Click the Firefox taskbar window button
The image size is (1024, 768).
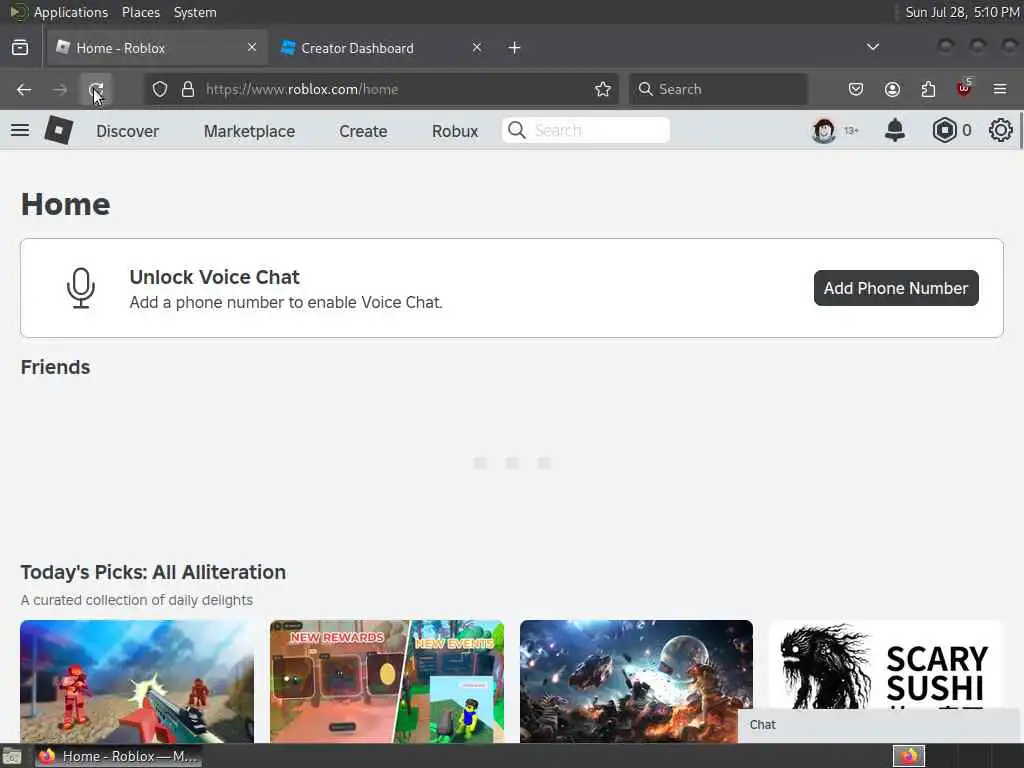point(118,756)
